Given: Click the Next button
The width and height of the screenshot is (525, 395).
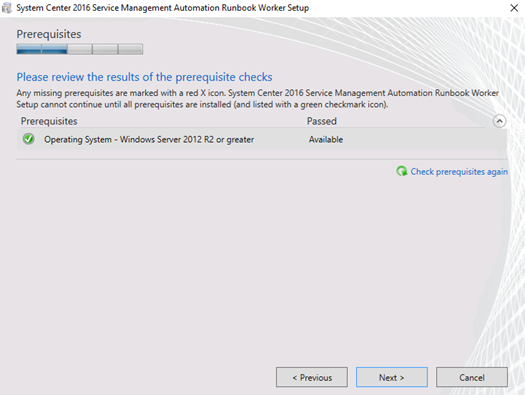Looking at the screenshot, I should tap(392, 377).
